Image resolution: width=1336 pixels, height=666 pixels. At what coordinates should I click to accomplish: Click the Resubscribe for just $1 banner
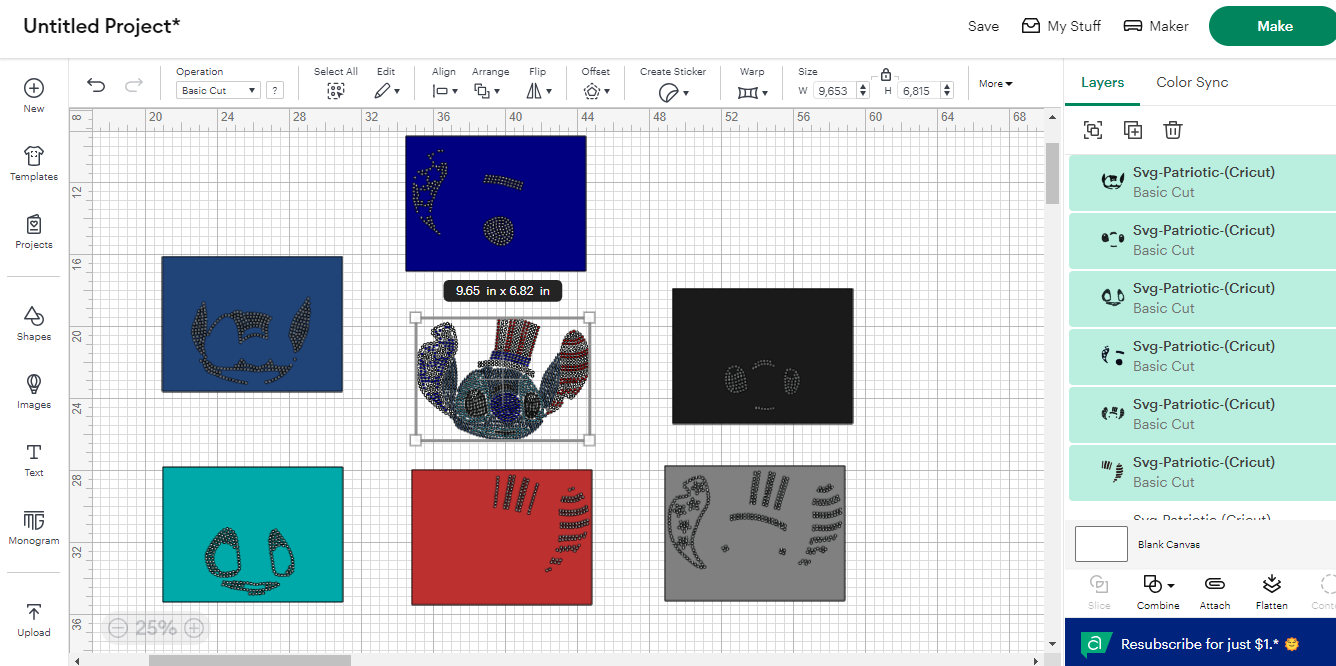[1200, 643]
